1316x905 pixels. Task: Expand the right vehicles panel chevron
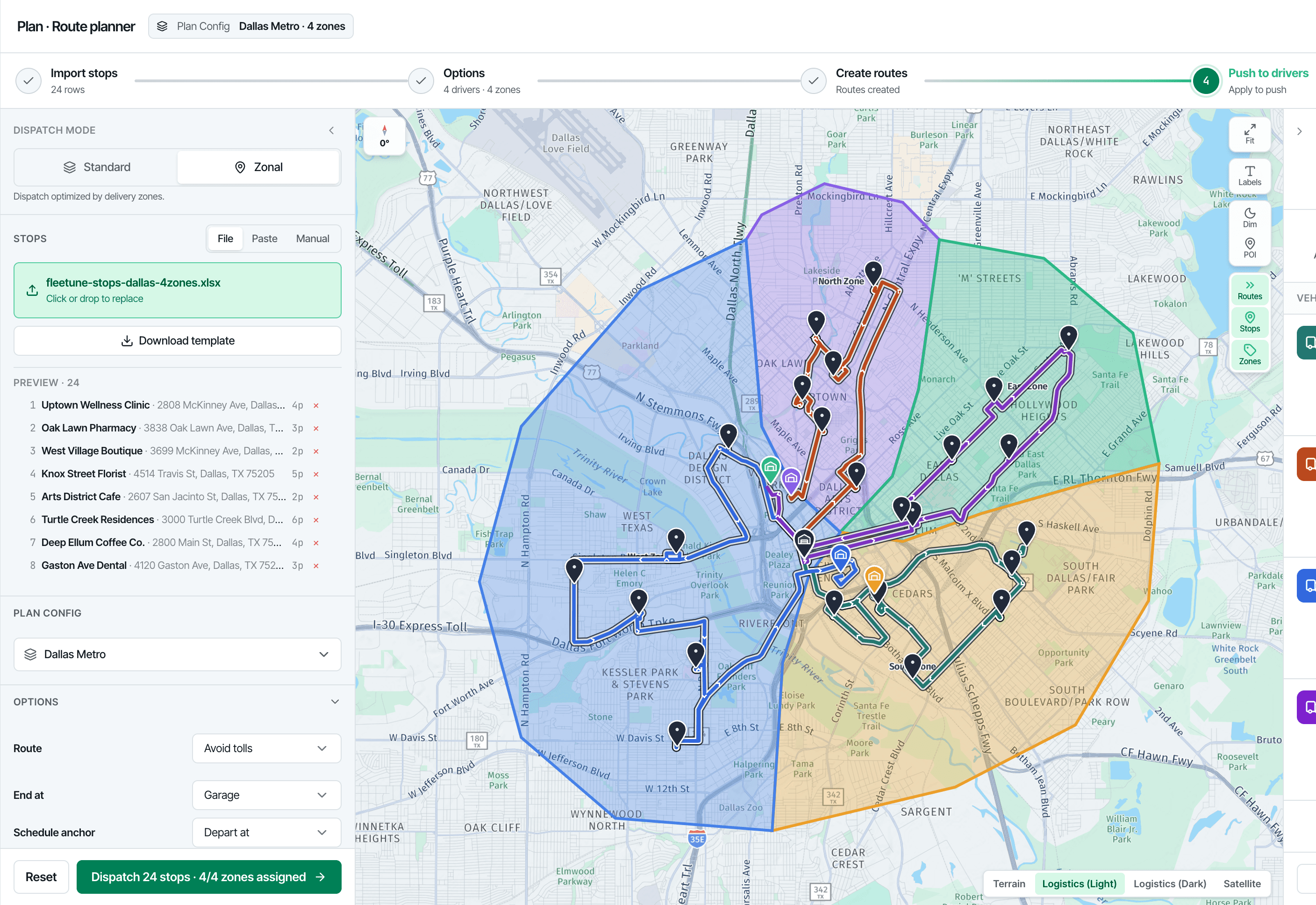1300,131
